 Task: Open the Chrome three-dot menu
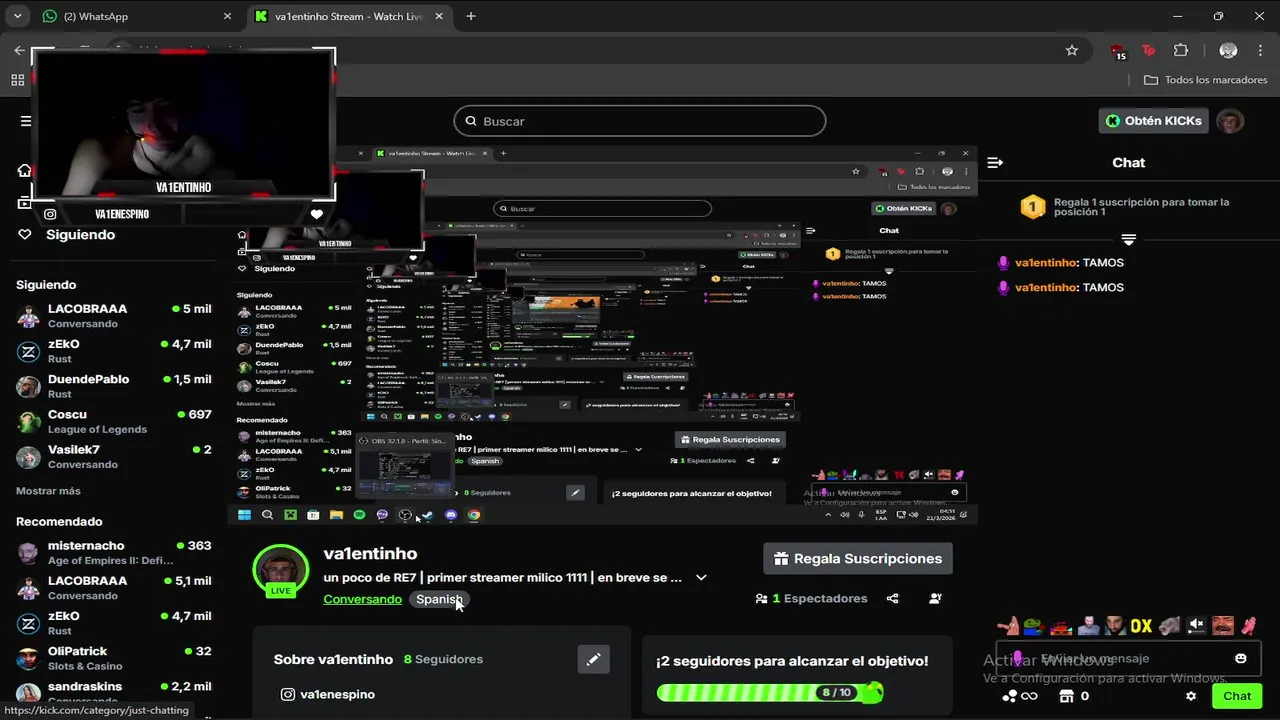pos(1260,50)
